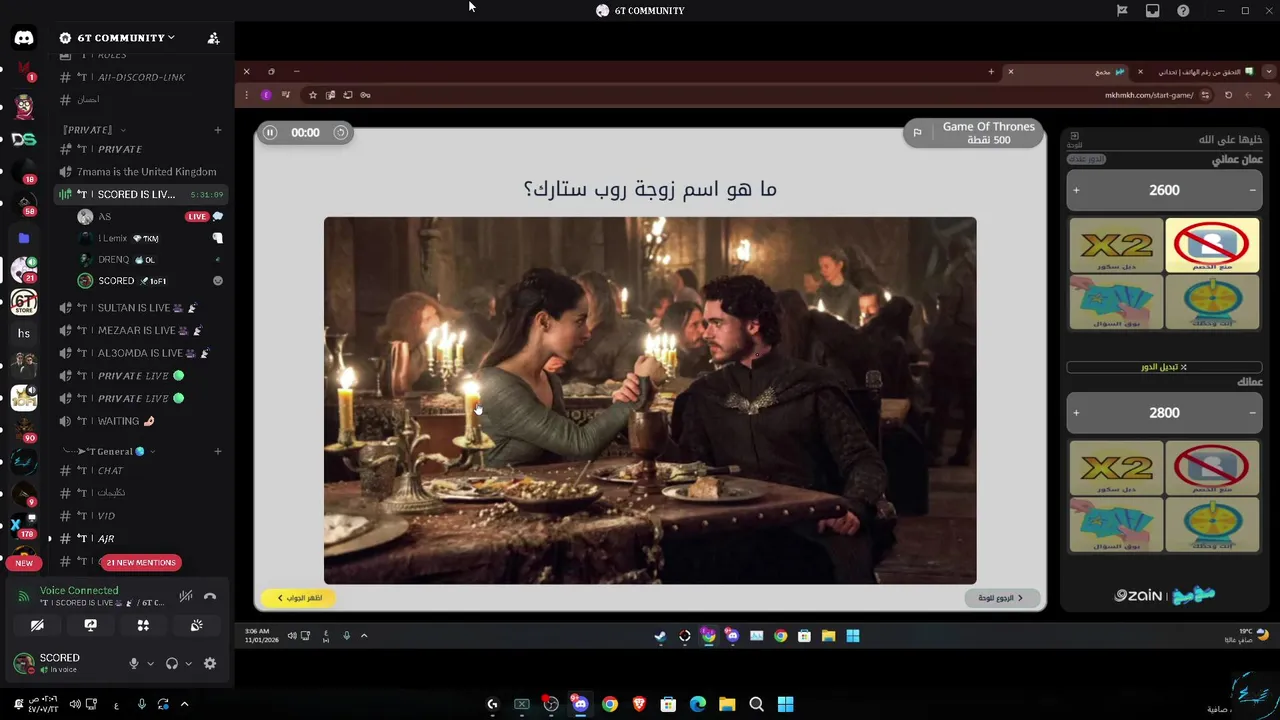Viewport: 1280px width, 720px height.
Task: Select user DRENQ in voice channel
Action: coord(150,260)
